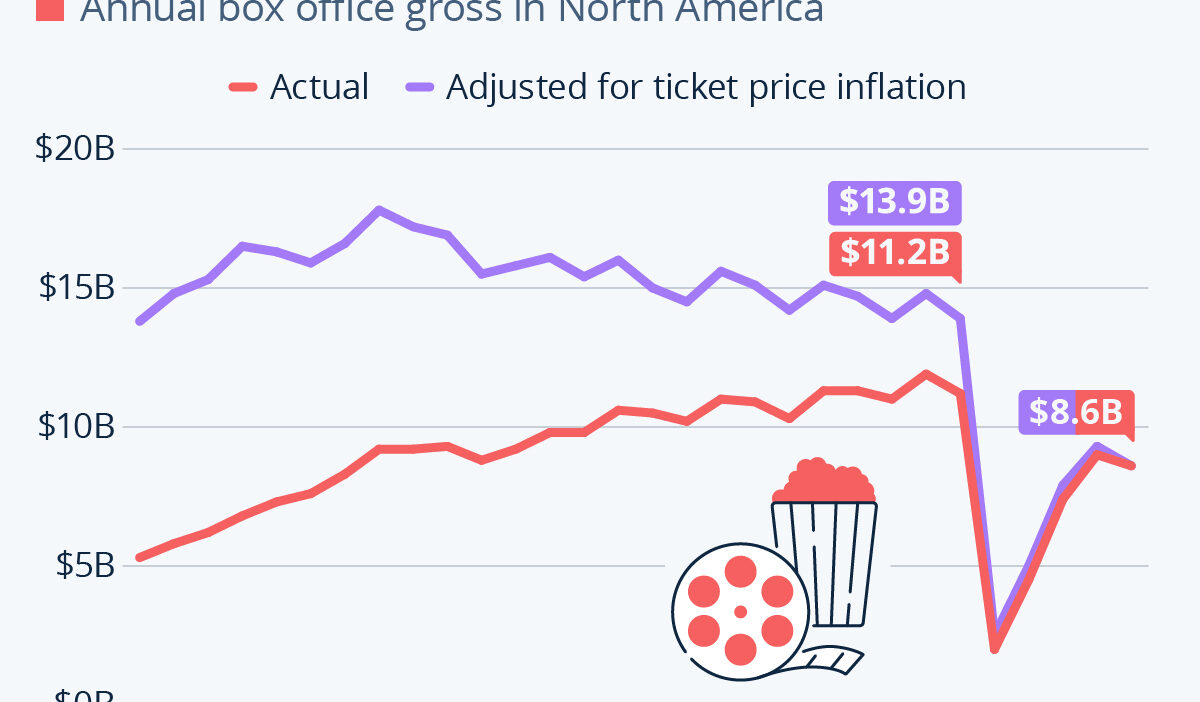Image resolution: width=1200 pixels, height=702 pixels.
Task: Click the red line's lowest point
Action: 995,649
